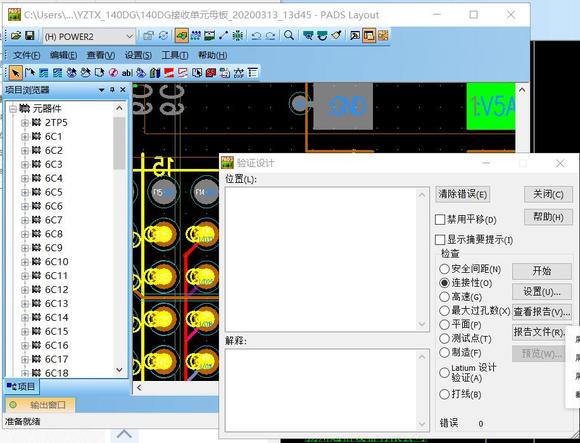Toggle the Dimensioning Toolbar icon
The image size is (580, 443).
[209, 36]
